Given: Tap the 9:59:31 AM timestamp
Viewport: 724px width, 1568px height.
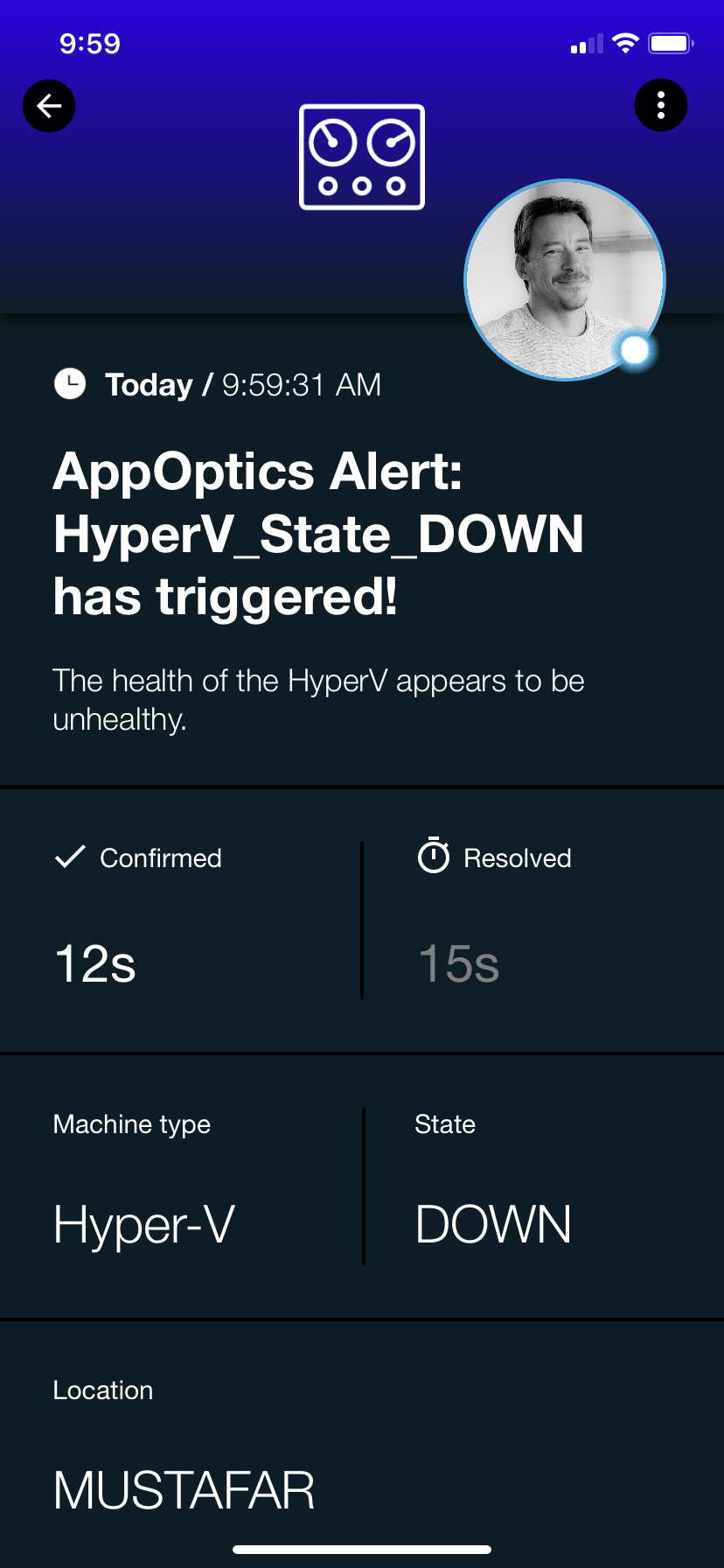Looking at the screenshot, I should (x=302, y=384).
